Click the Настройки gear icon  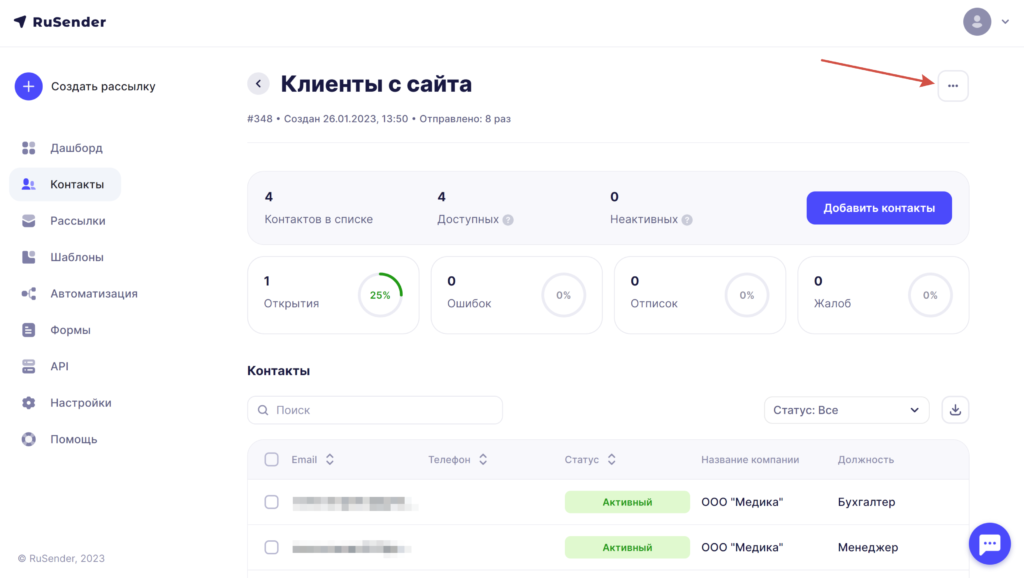(29, 403)
